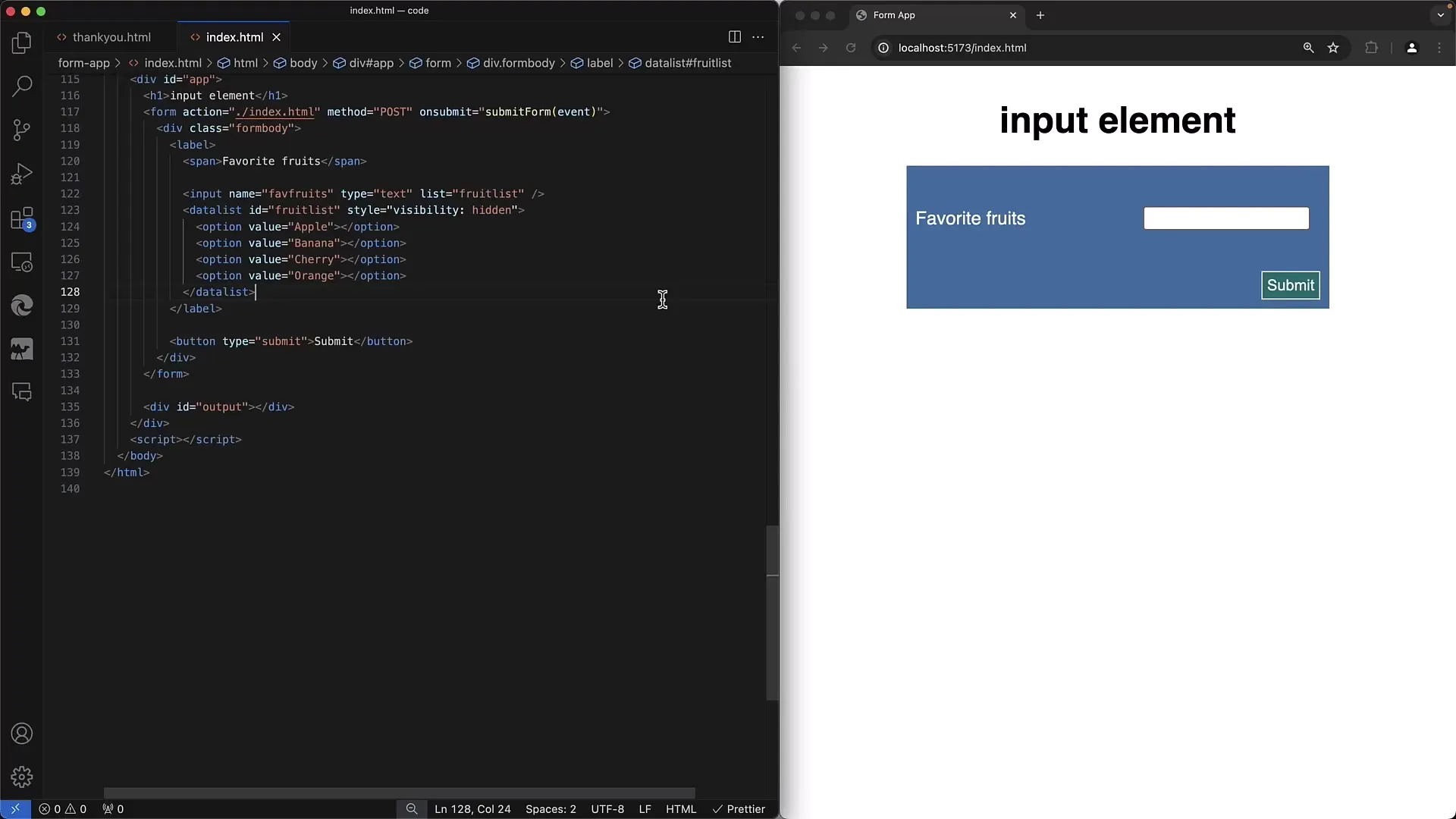Click the editor vertical scrollbar thumb

click(772, 613)
